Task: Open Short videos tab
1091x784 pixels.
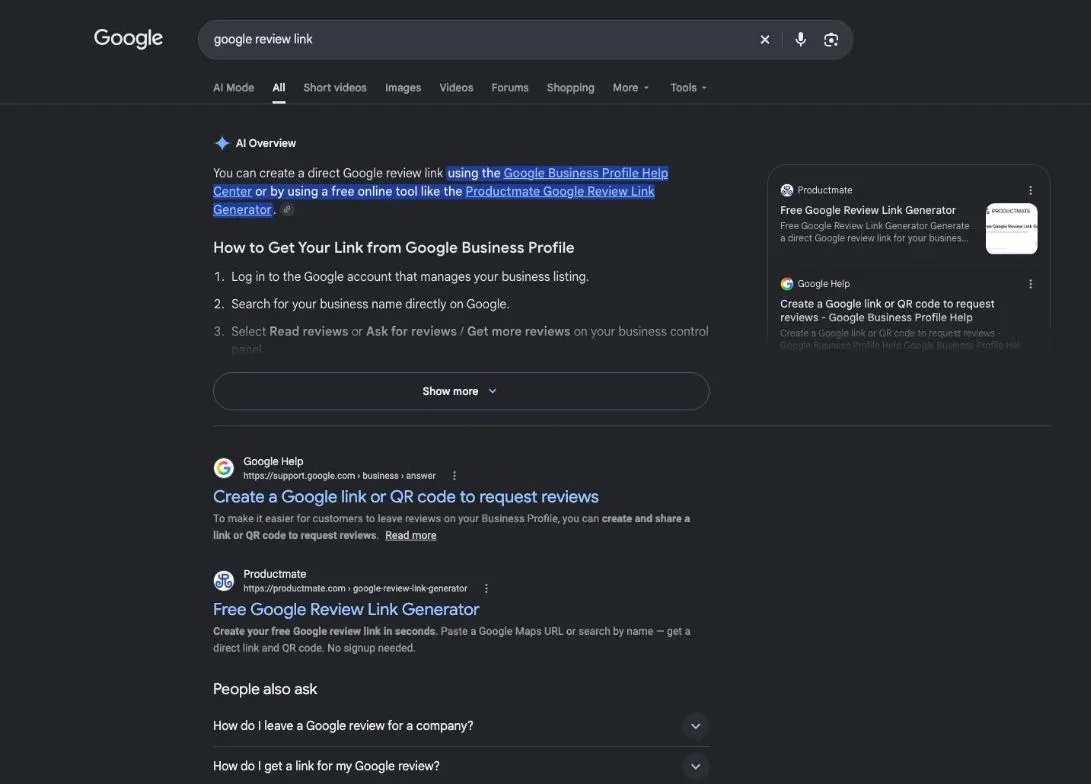Action: pos(335,88)
